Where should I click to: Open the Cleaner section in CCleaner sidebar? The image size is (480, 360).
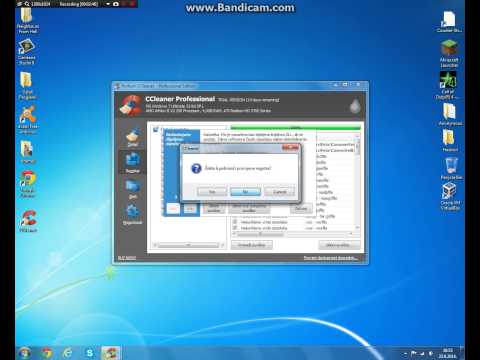(133, 137)
